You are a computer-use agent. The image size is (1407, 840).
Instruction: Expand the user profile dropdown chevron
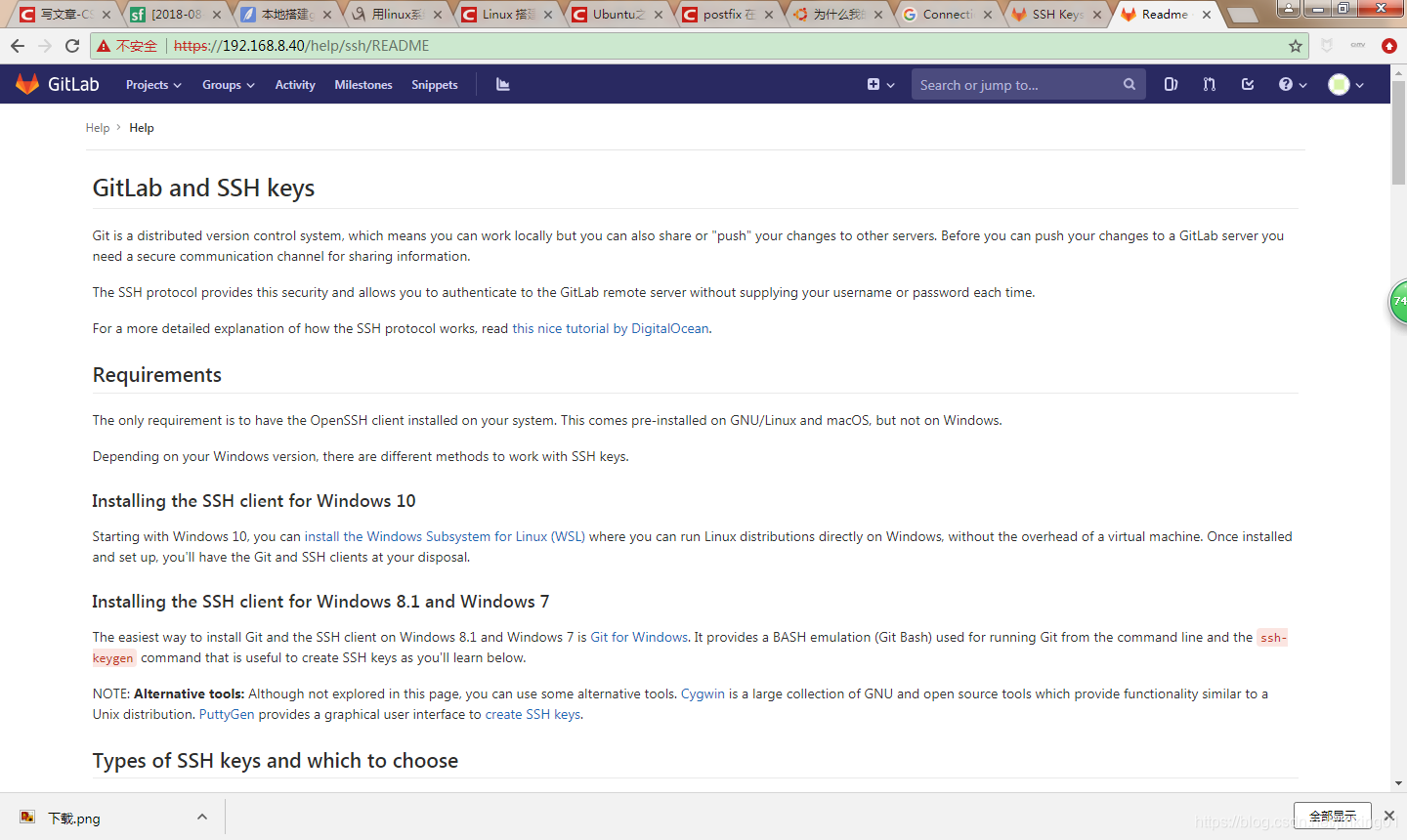tap(1360, 85)
